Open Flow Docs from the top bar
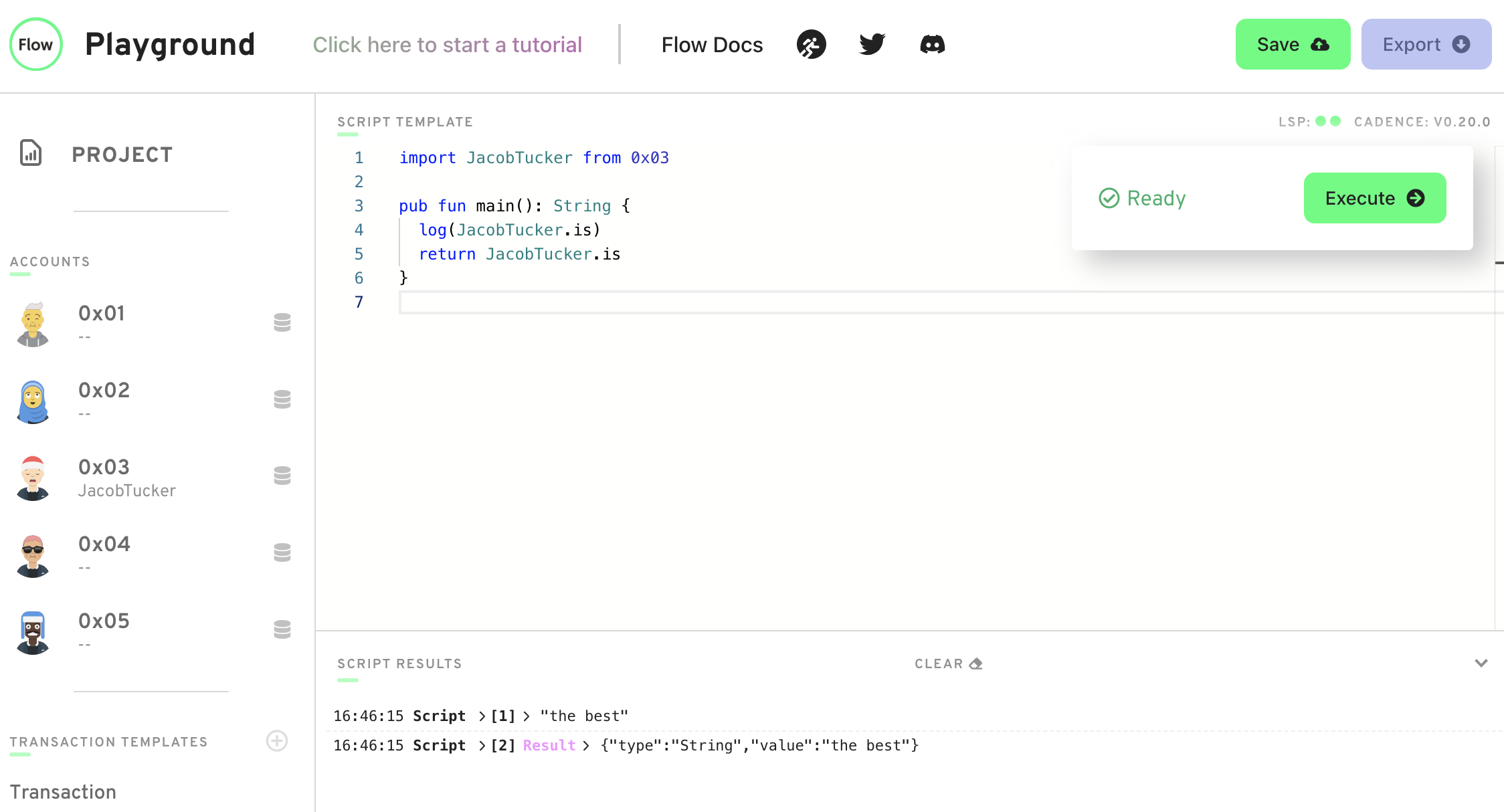 coord(712,44)
